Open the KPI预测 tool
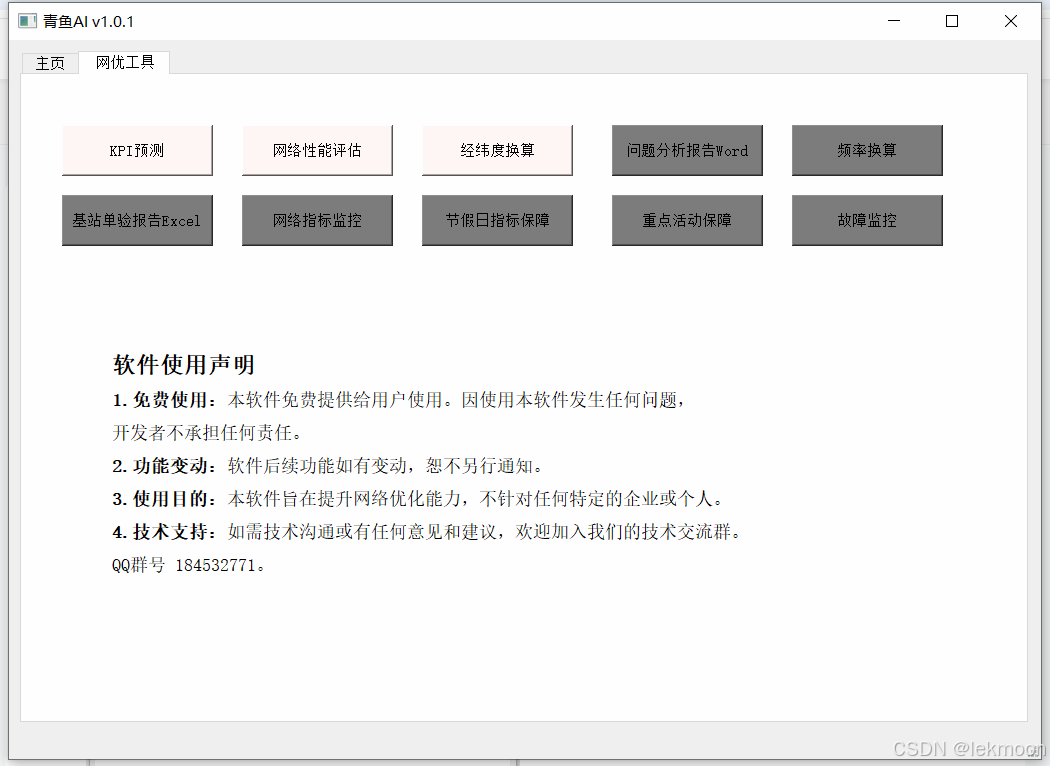The width and height of the screenshot is (1050, 766). [137, 150]
